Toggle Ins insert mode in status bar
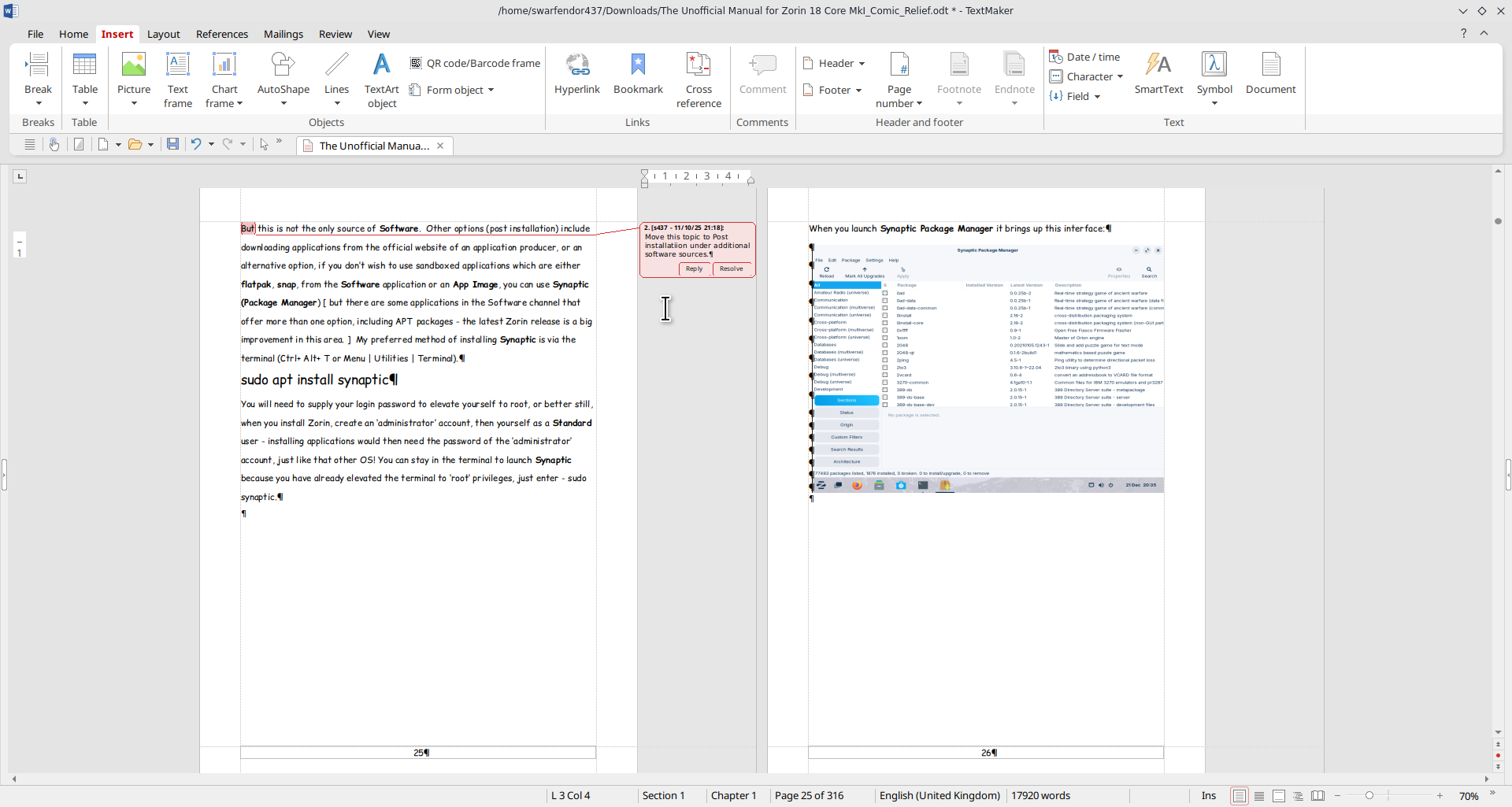The height and width of the screenshot is (807, 1512). [1208, 795]
